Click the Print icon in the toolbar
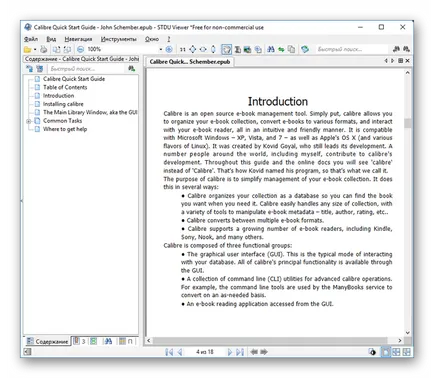434x378 pixels. point(44,50)
